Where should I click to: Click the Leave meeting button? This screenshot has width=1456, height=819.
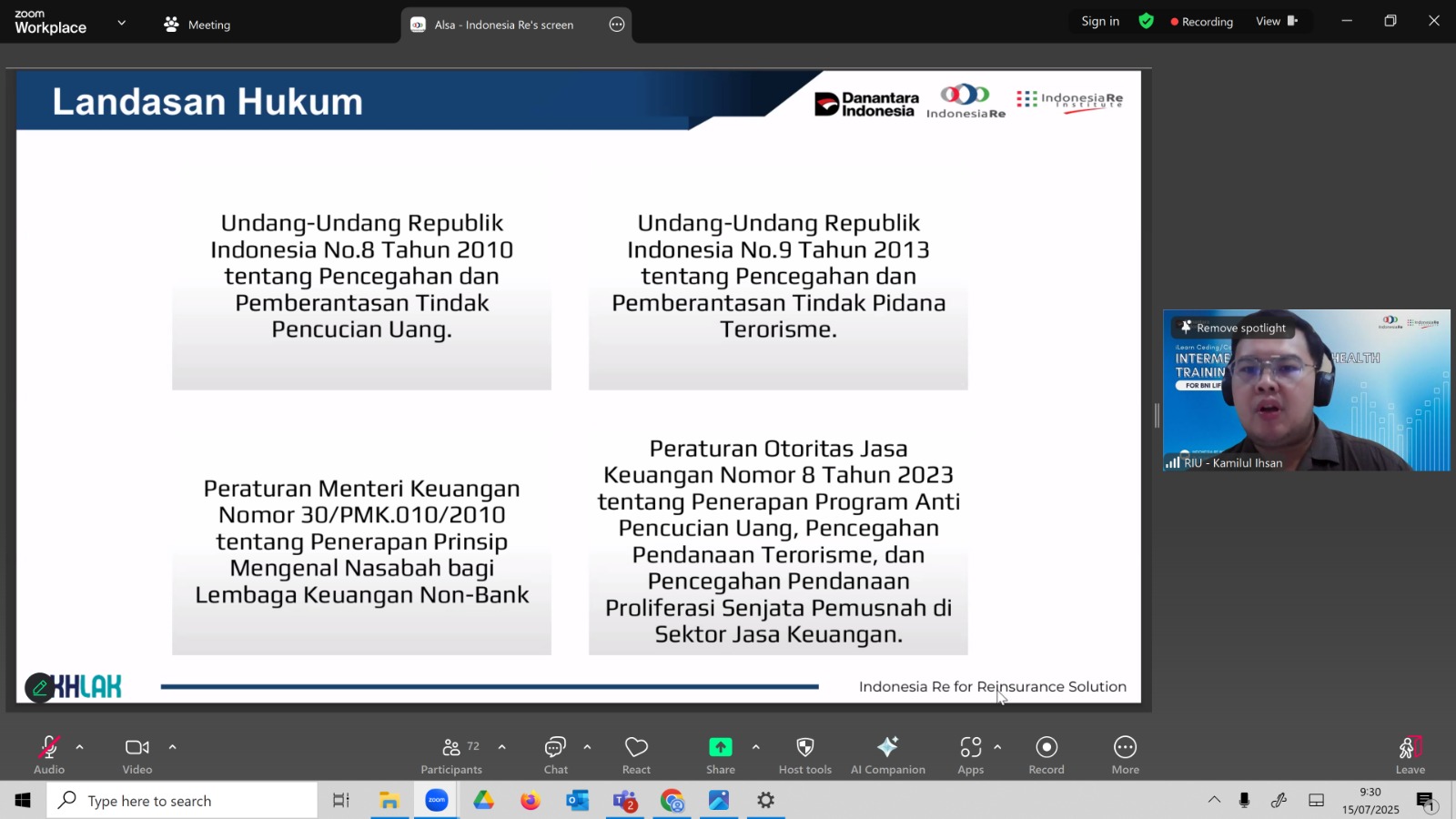(x=1410, y=754)
